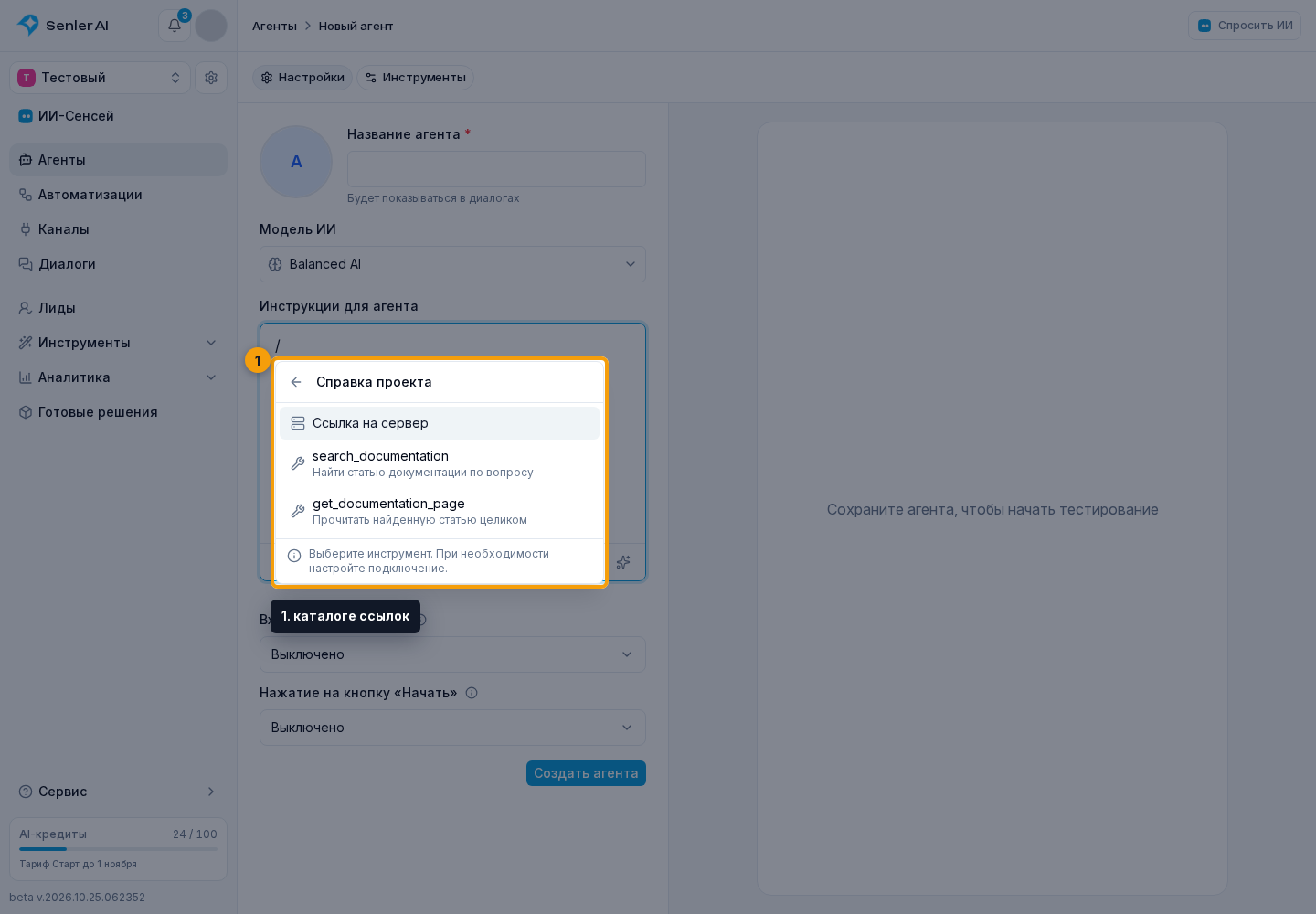This screenshot has width=1316, height=914.
Task: Expand the Аналитика sidebar section
Action: click(x=118, y=377)
